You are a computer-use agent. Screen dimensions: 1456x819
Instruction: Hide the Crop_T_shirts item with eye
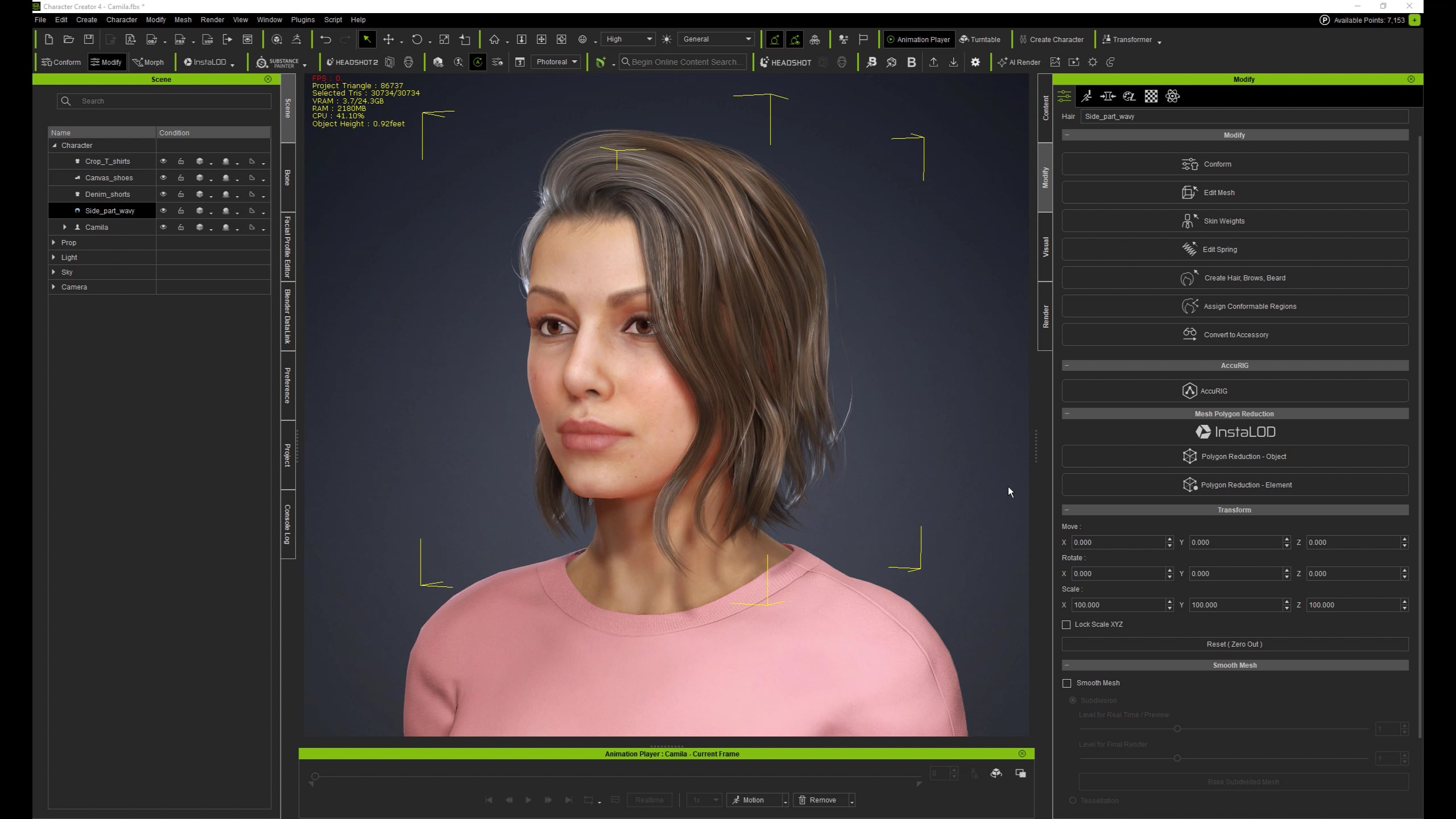tap(163, 162)
